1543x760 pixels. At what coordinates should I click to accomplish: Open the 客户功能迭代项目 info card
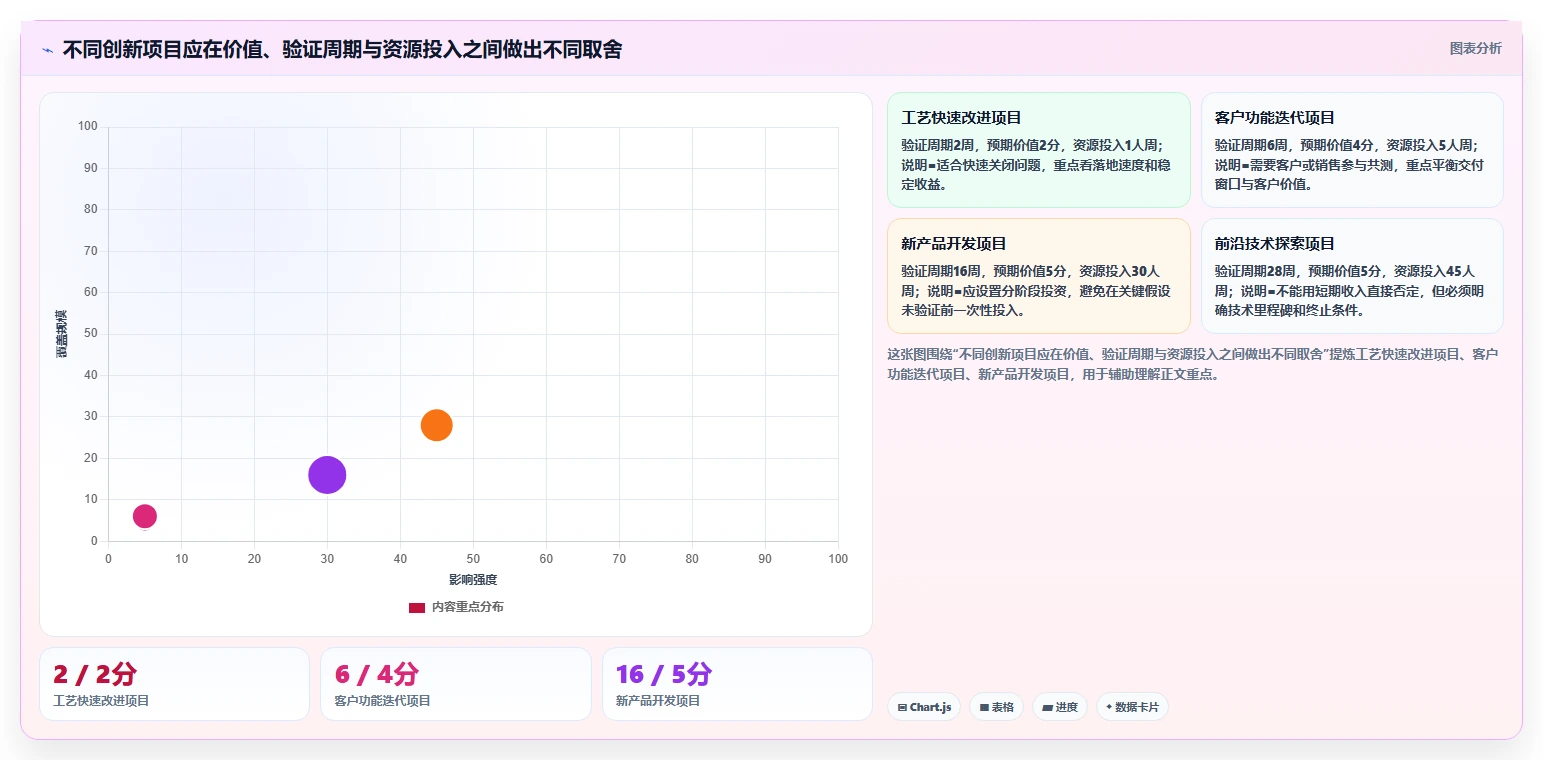tap(1352, 150)
